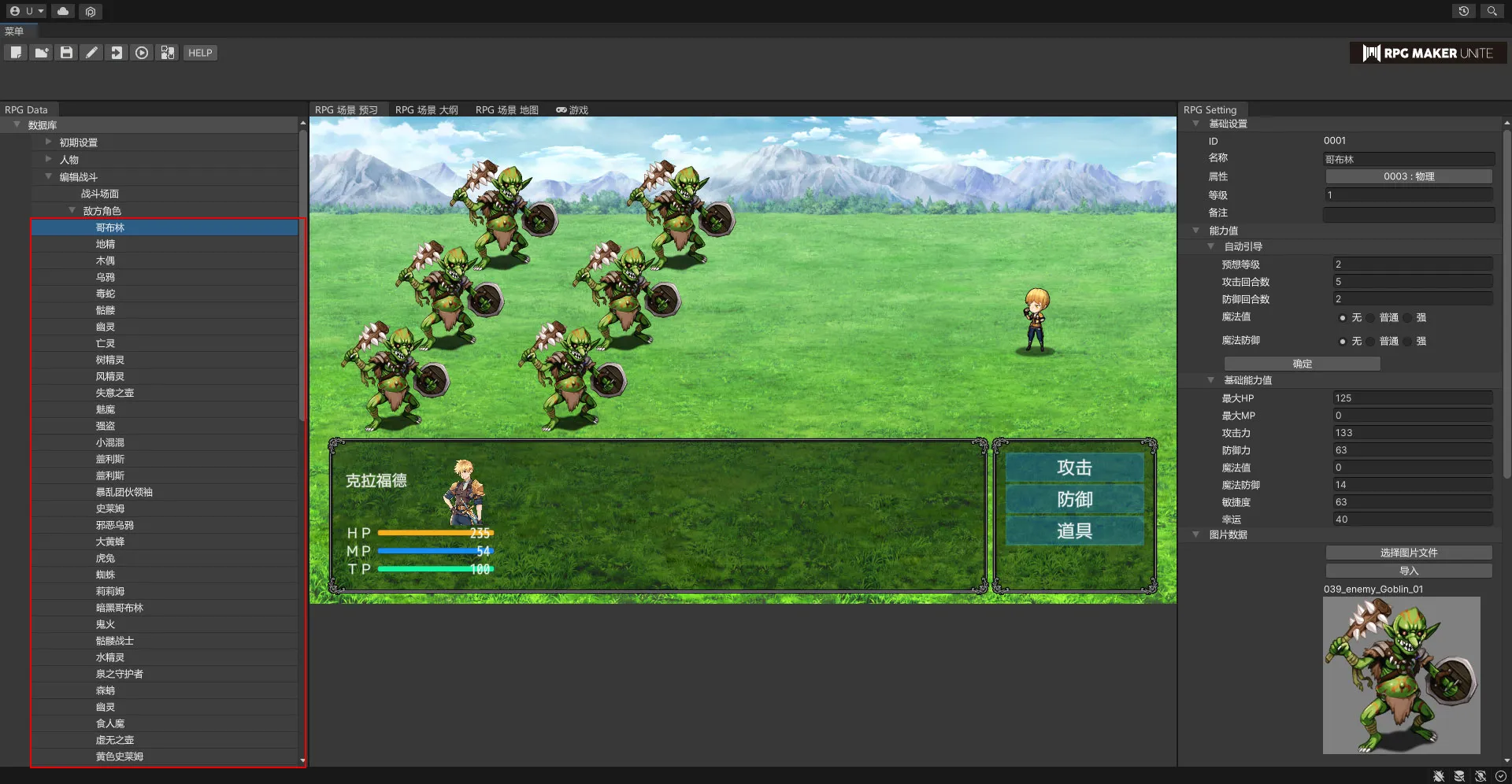Click the 确定 button in 自动引导
The height and width of the screenshot is (784, 1512).
tap(1302, 364)
